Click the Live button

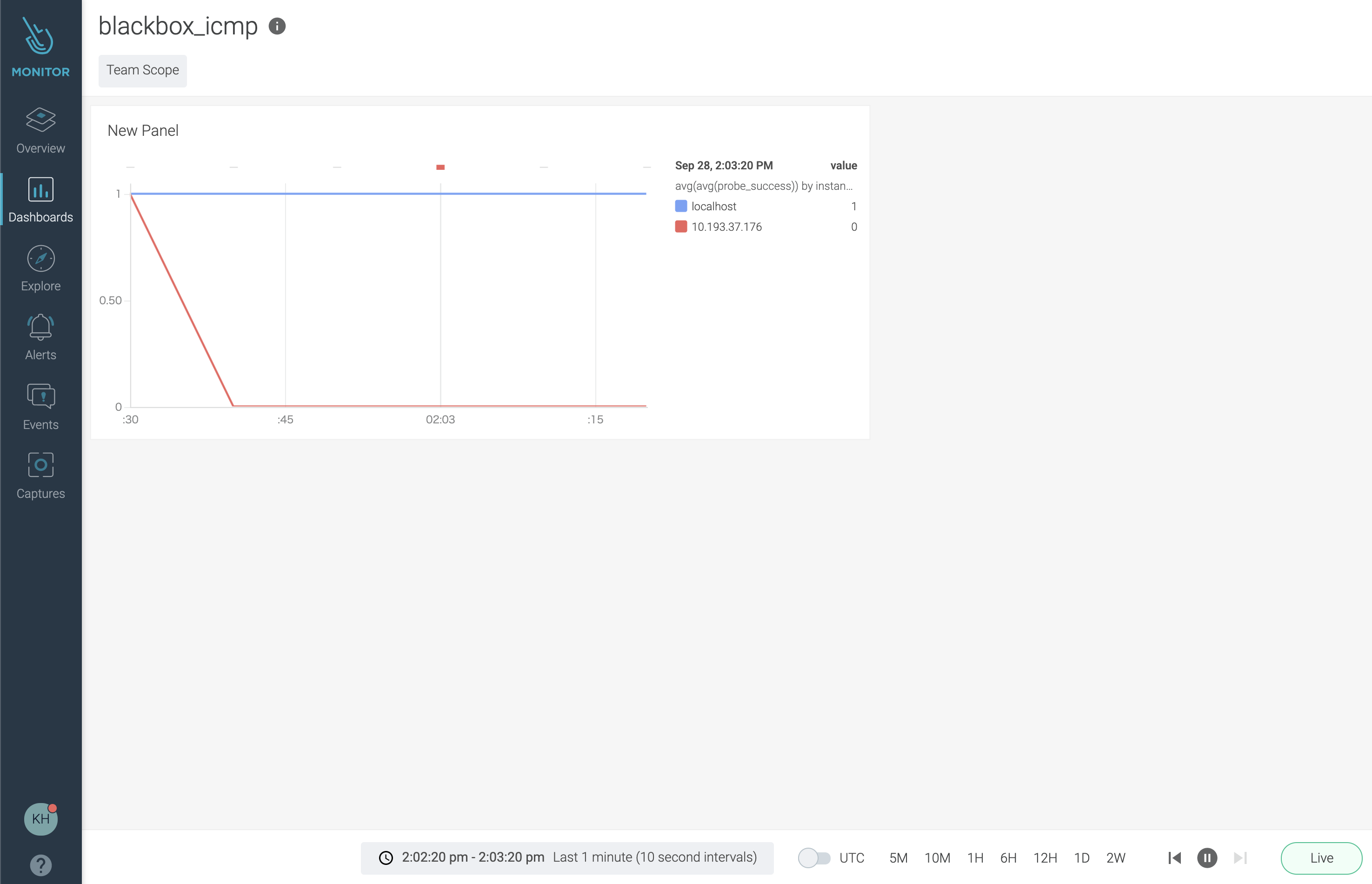tap(1321, 857)
